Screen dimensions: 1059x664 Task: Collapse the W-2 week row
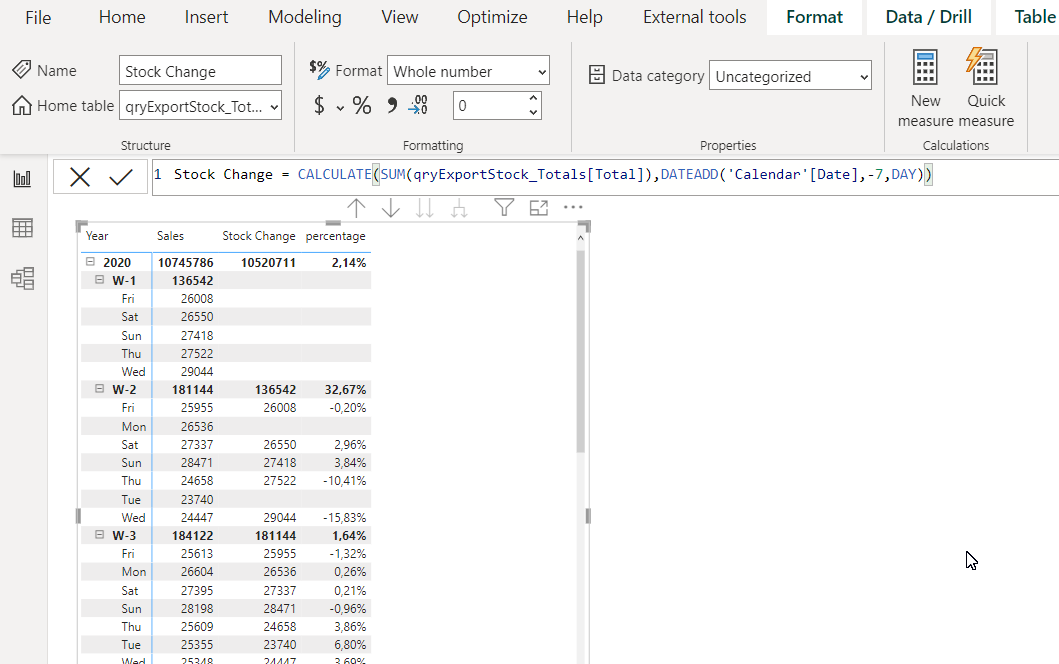tap(99, 388)
